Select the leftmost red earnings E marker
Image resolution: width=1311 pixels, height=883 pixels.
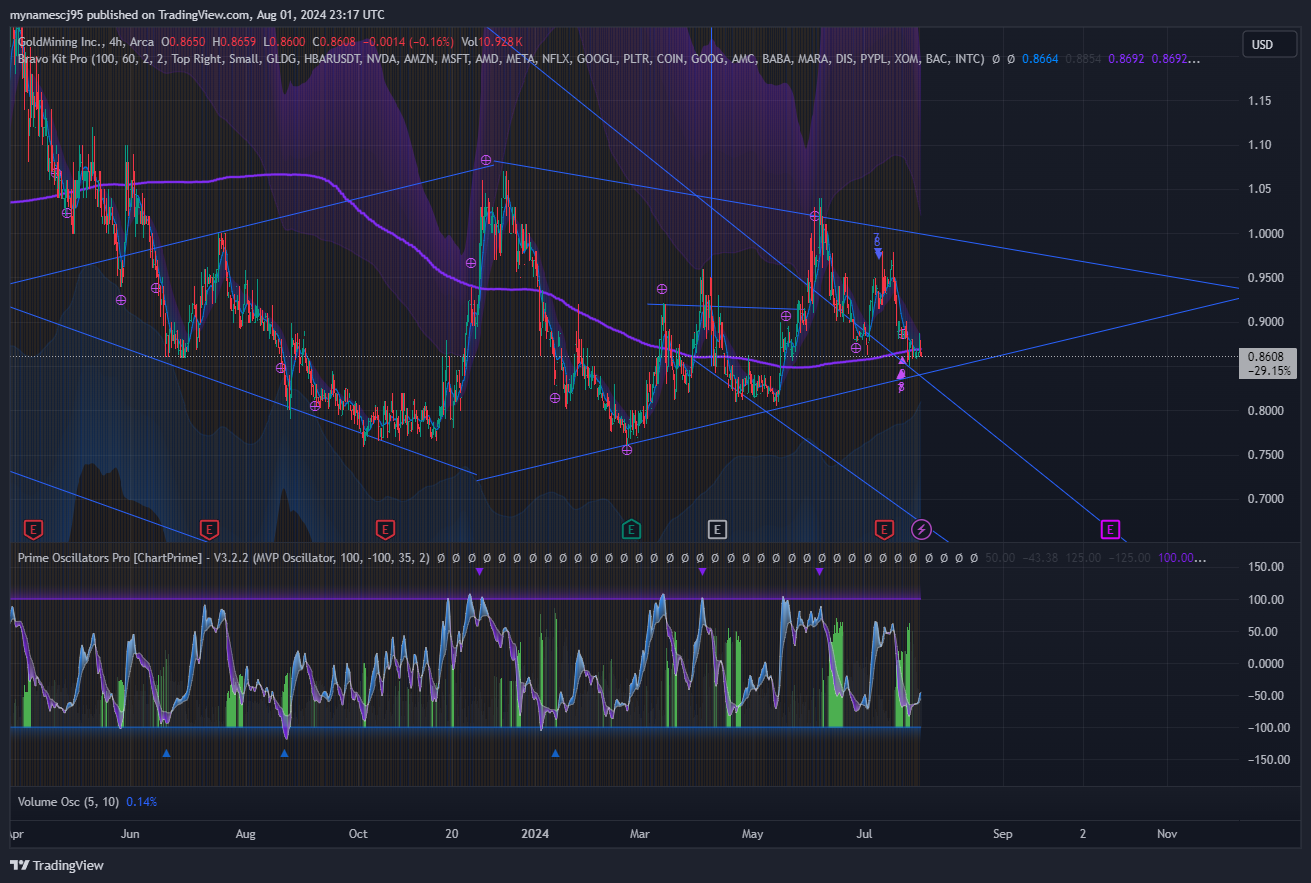click(x=34, y=528)
